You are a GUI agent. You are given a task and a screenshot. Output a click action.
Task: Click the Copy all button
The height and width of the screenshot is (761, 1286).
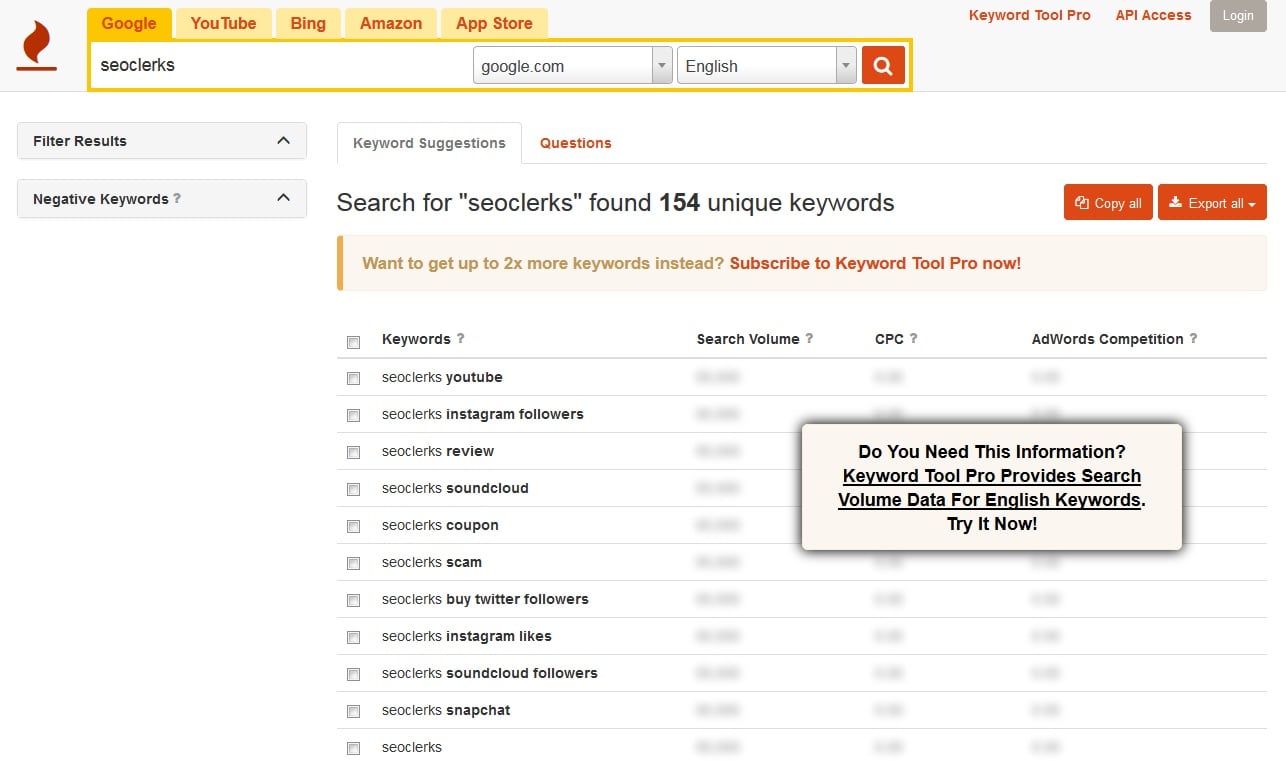1108,203
